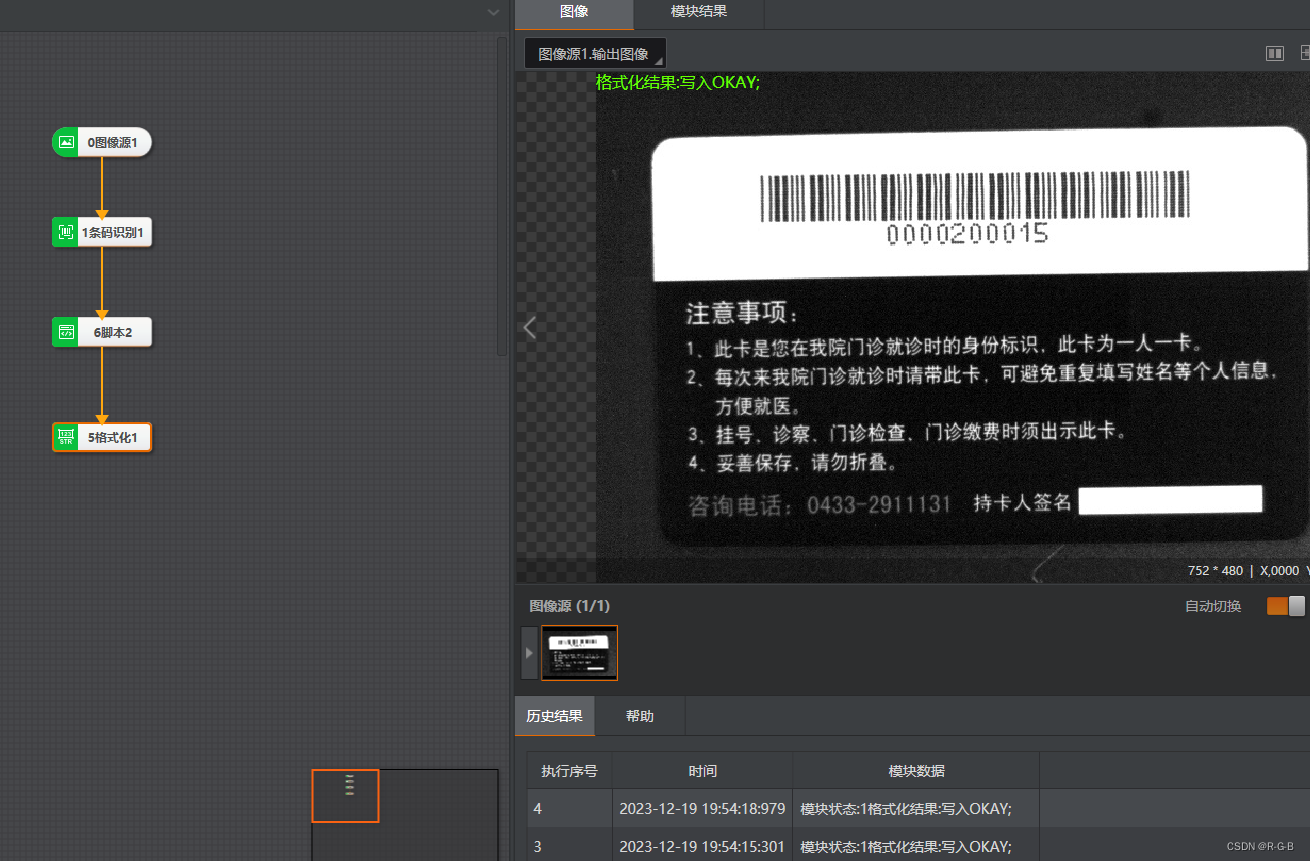1310x861 pixels.
Task: Open the 帮助 tab
Action: [x=640, y=716]
